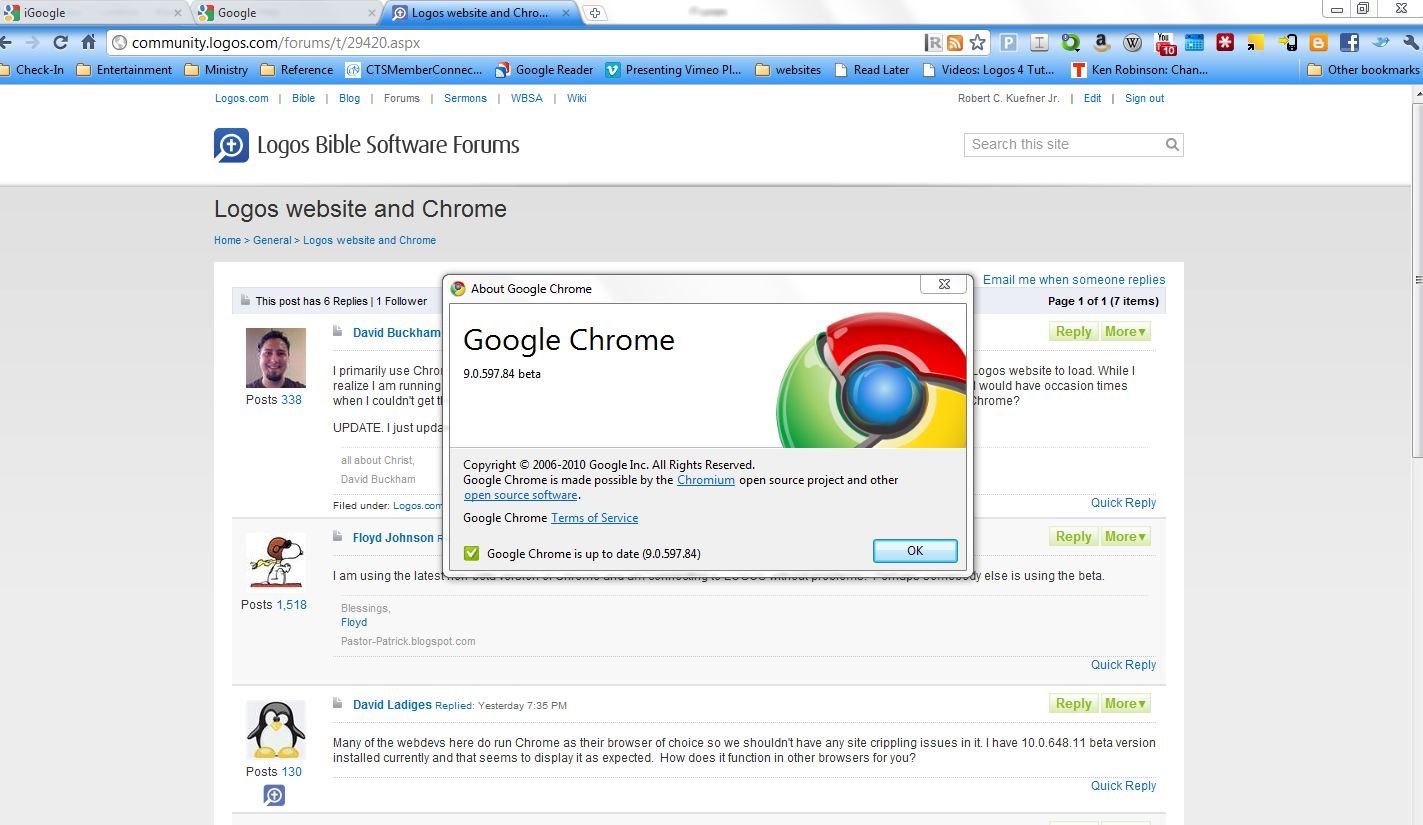Open More dropdown on David Ladiges' post

click(1125, 704)
